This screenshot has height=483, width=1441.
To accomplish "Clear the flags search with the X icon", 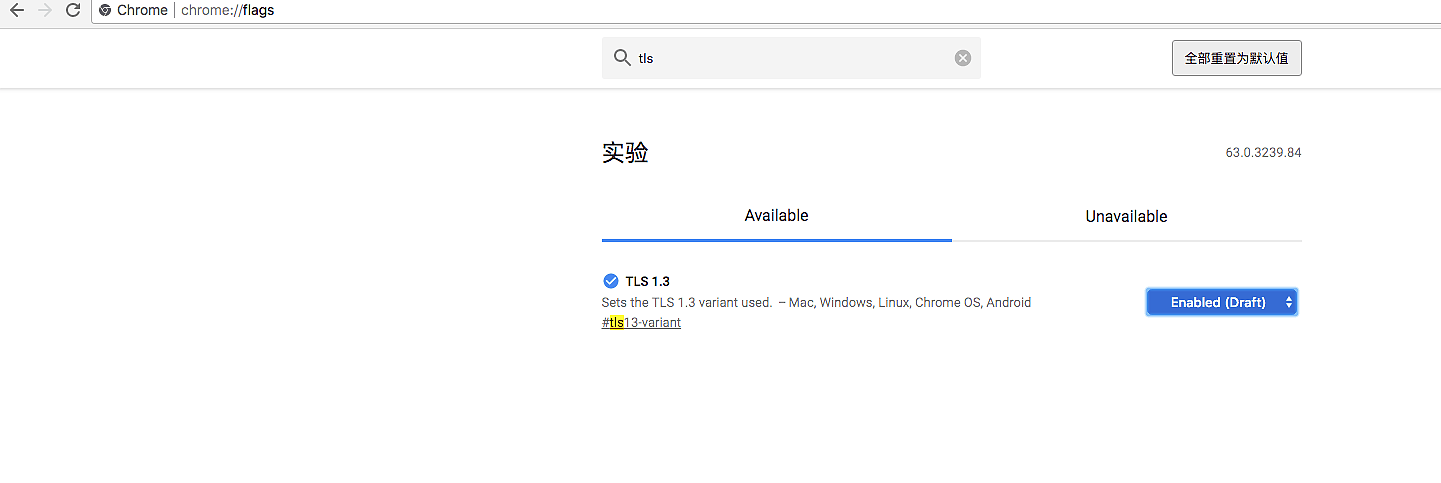I will (x=963, y=58).
